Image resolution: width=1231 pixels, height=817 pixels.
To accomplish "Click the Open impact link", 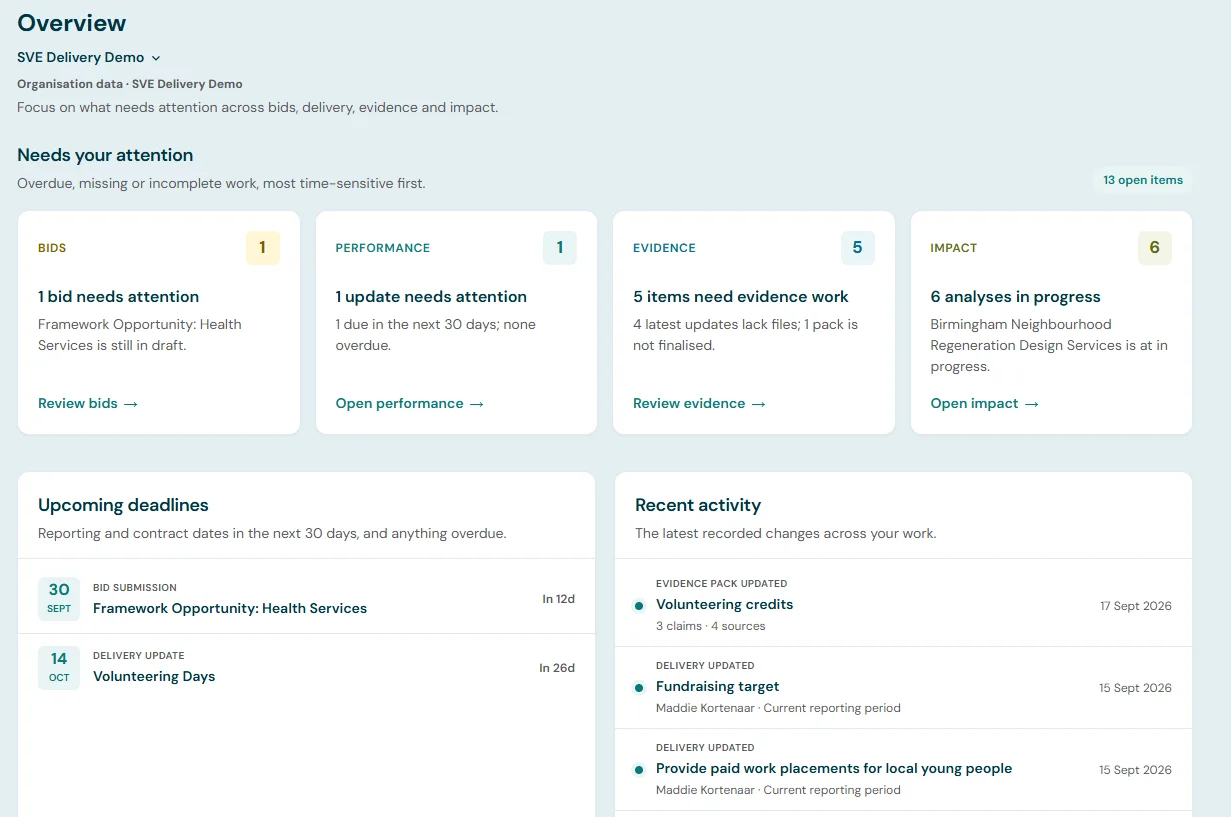I will [x=985, y=404].
